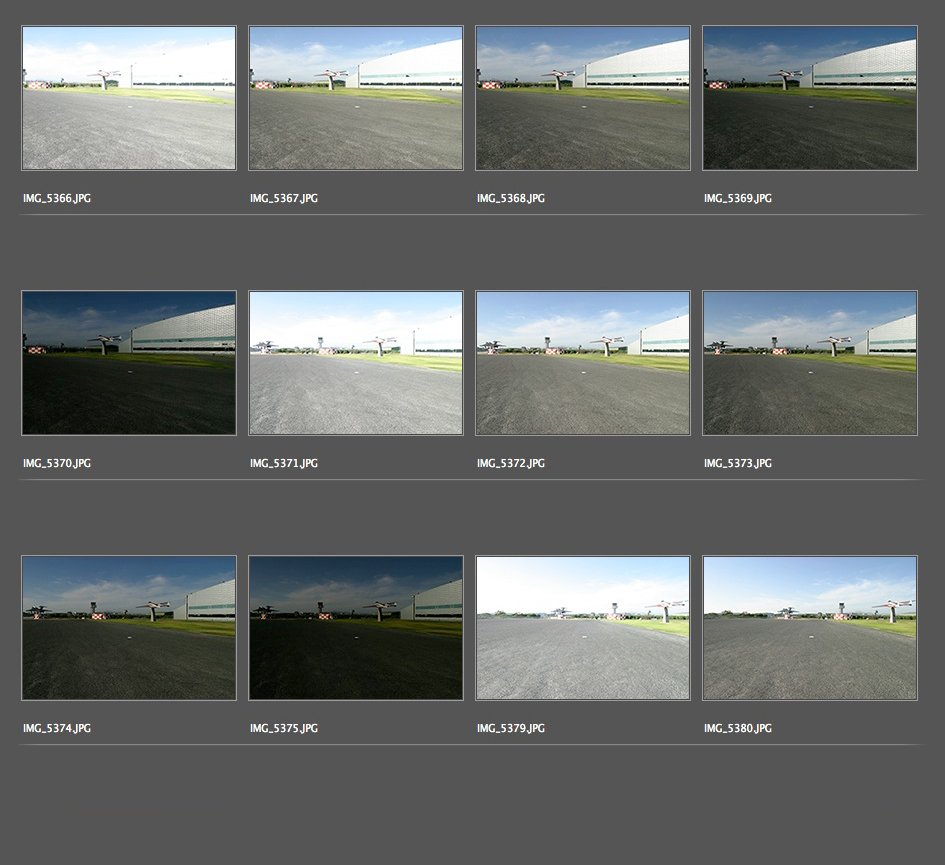
Task: Click the underexposed IMG_5375.JPG thumbnail
Action: (x=356, y=628)
